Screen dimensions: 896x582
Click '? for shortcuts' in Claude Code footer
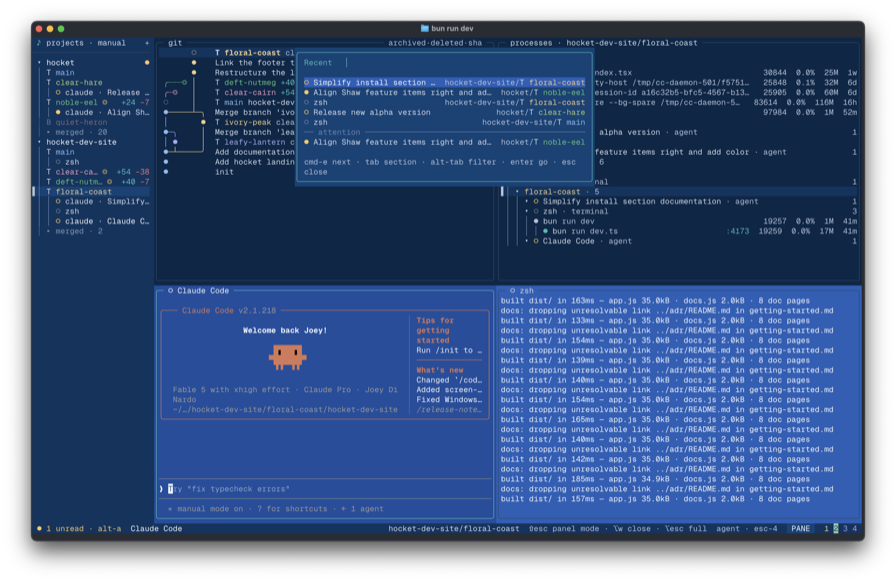pos(292,509)
